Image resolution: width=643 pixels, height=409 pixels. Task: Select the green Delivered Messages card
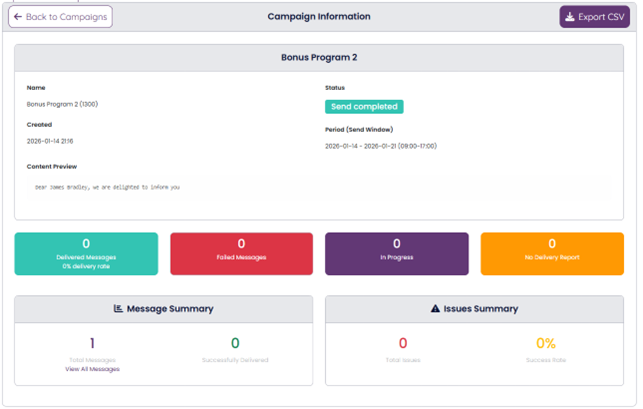(x=86, y=253)
